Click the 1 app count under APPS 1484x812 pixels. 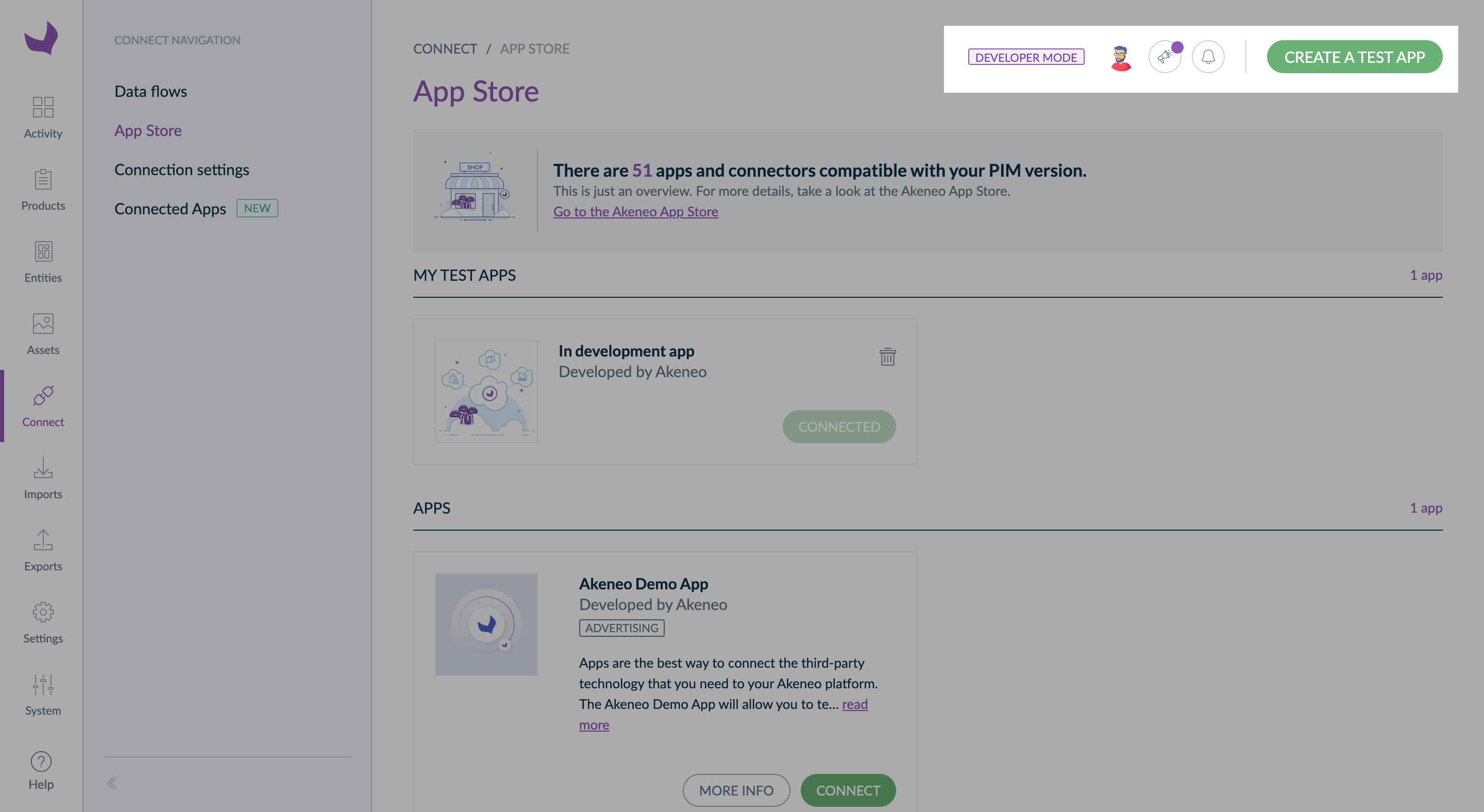point(1426,508)
